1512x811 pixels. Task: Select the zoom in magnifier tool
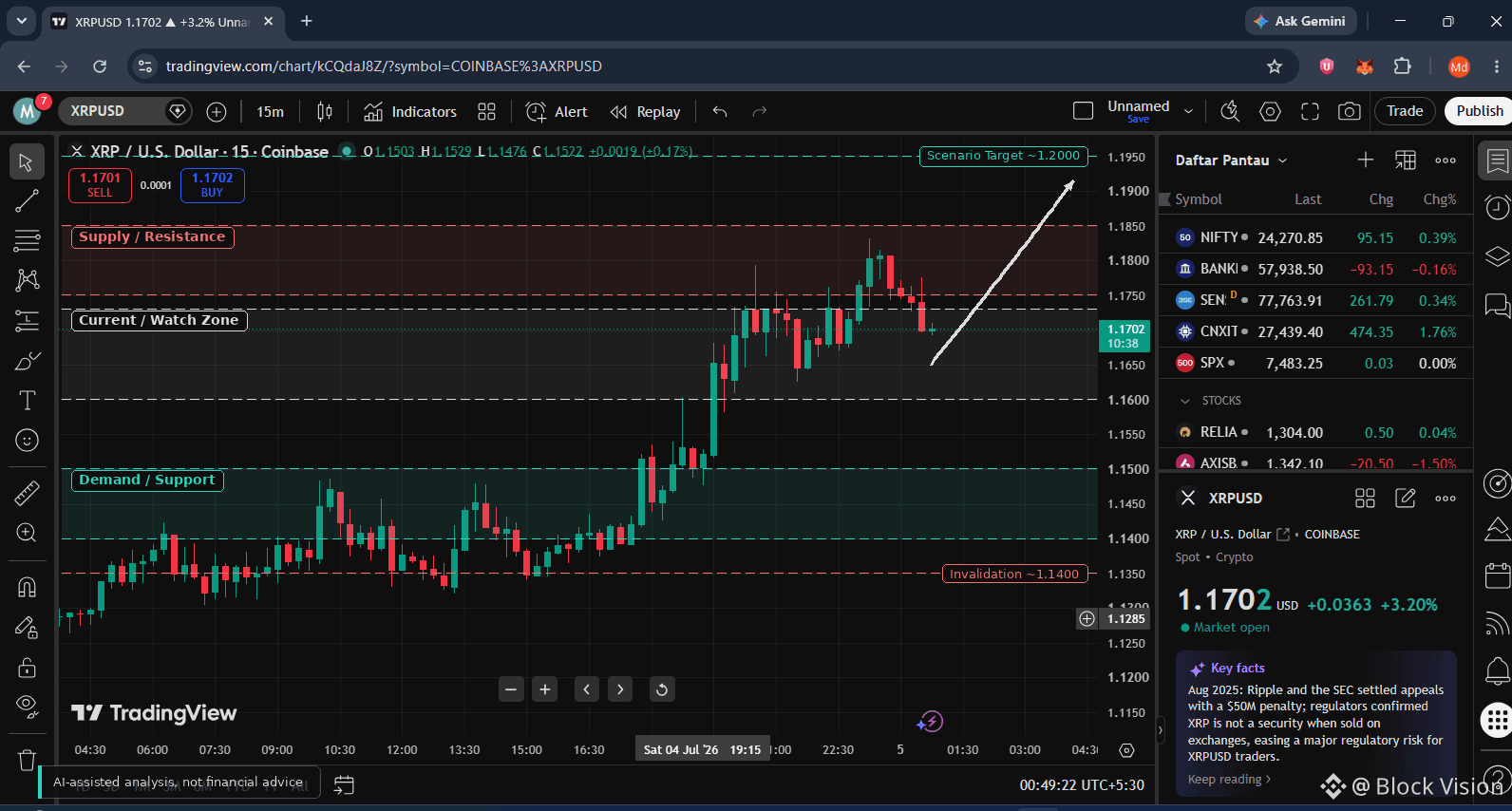tap(27, 533)
